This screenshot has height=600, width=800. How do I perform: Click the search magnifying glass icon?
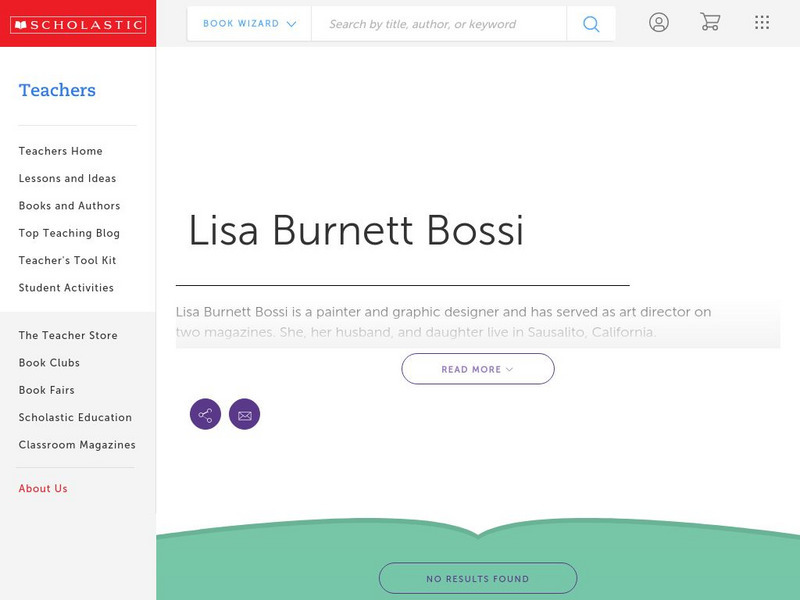point(590,23)
